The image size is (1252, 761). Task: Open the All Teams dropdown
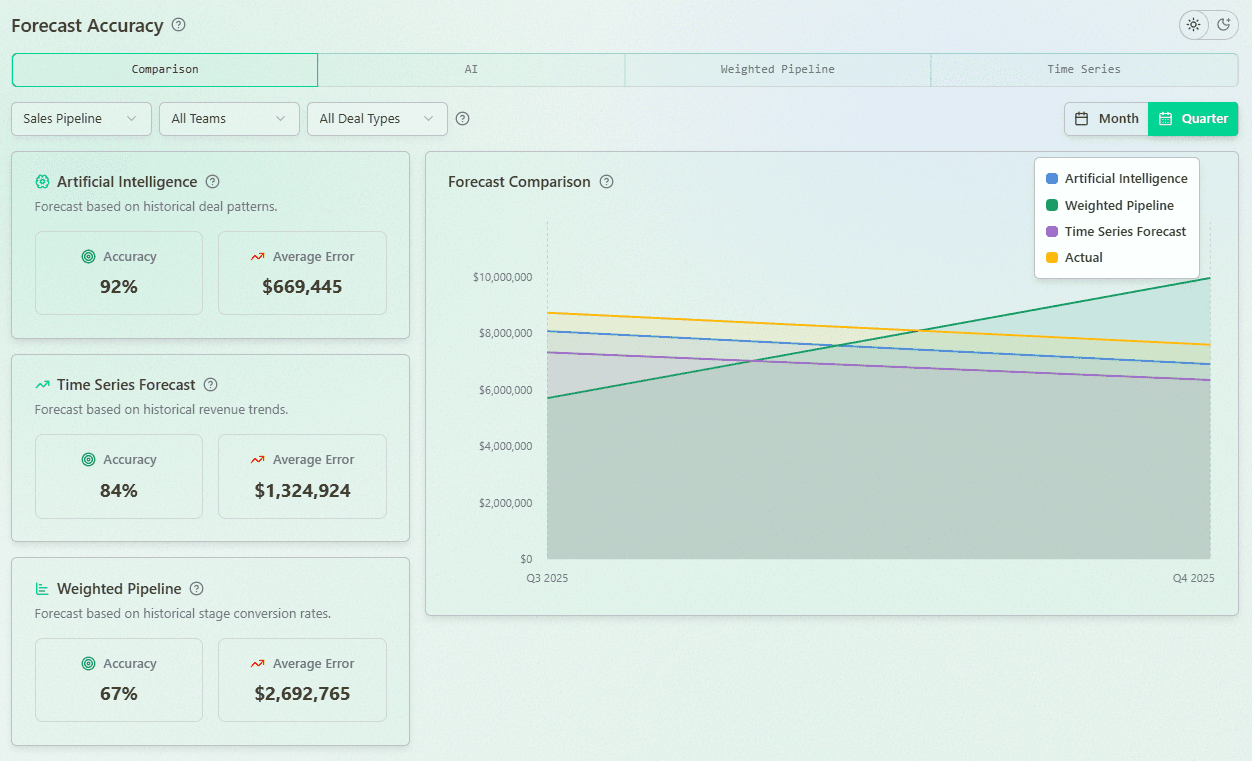pos(228,118)
